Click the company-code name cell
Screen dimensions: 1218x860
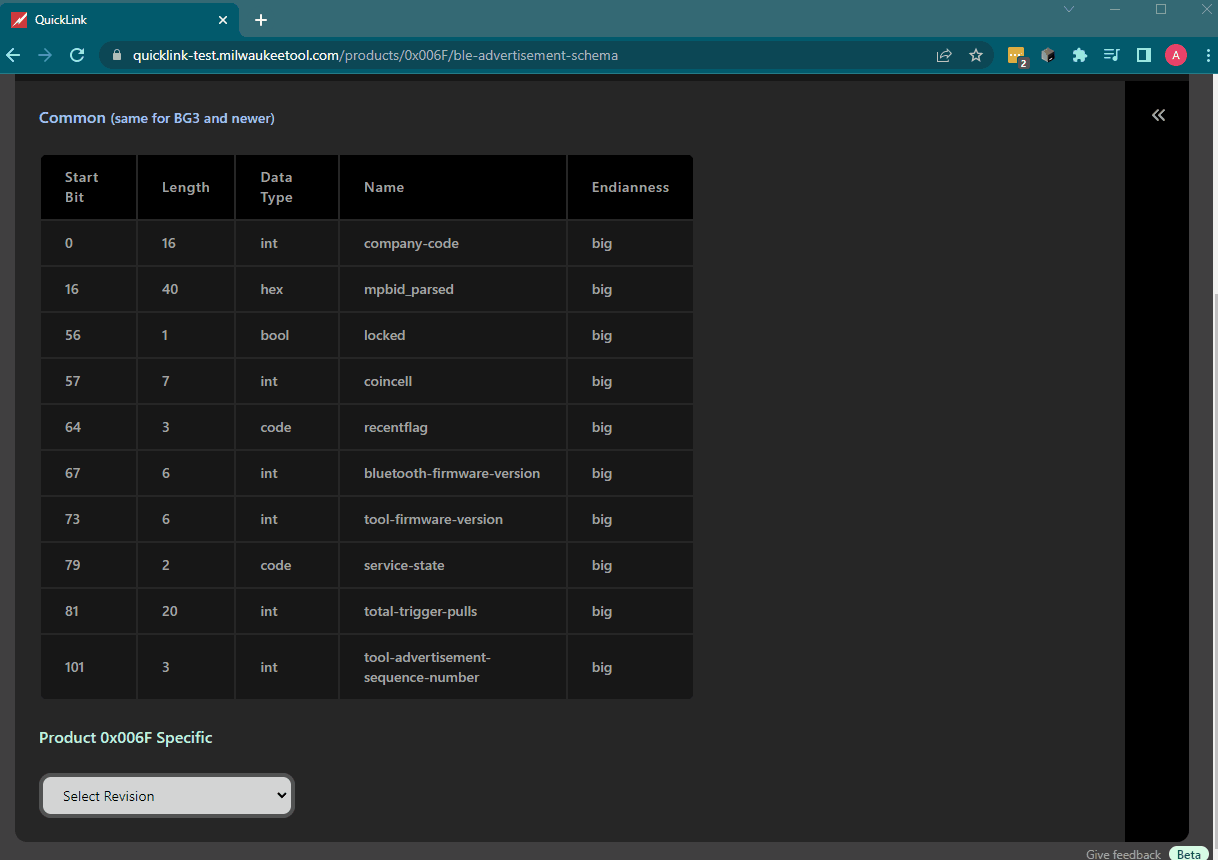pyautogui.click(x=453, y=243)
